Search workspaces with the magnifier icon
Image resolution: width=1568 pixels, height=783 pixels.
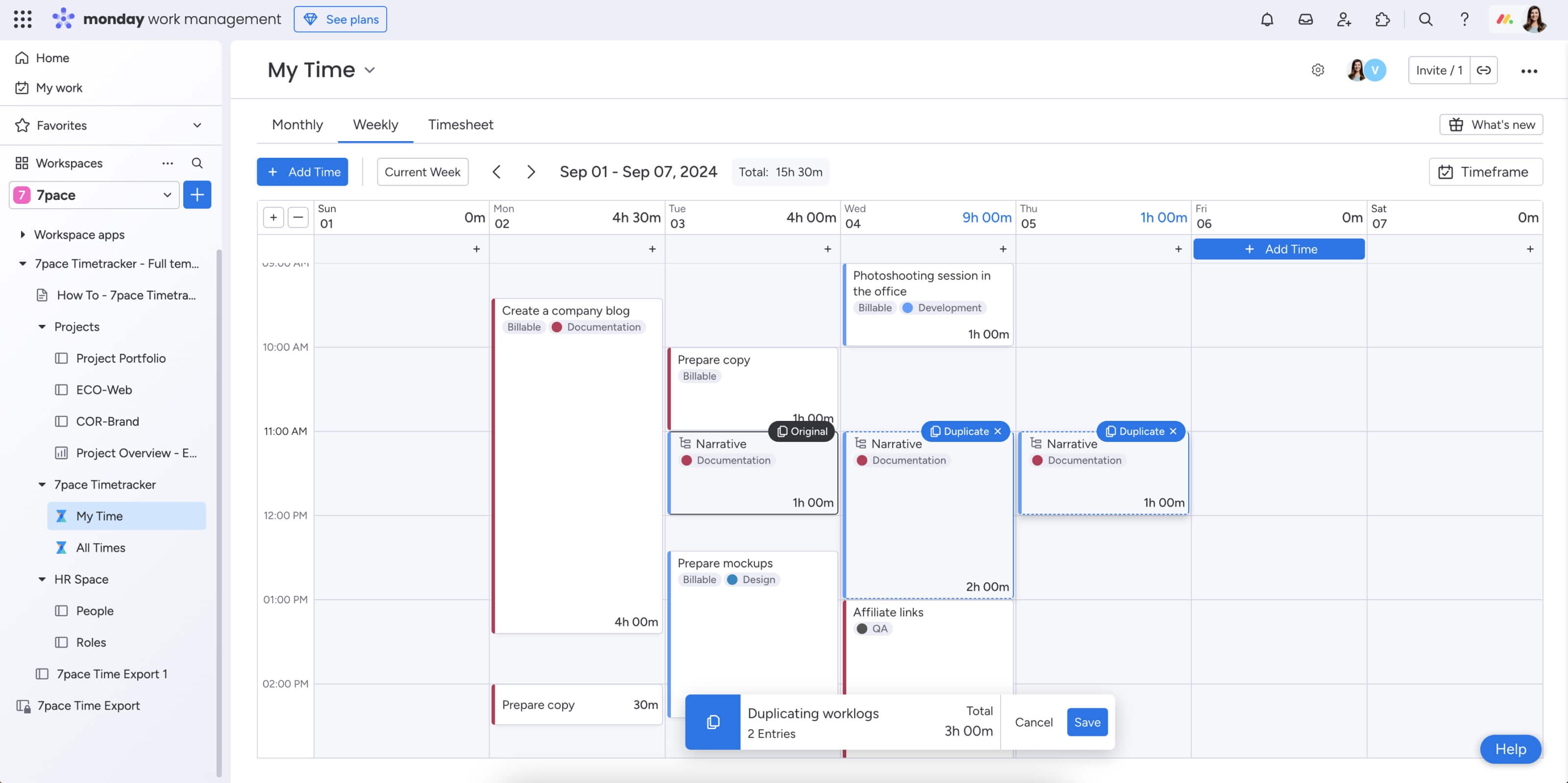(196, 163)
